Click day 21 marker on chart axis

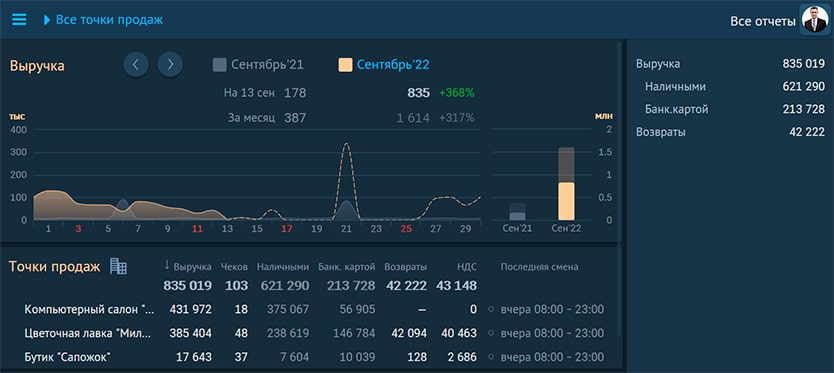346,229
